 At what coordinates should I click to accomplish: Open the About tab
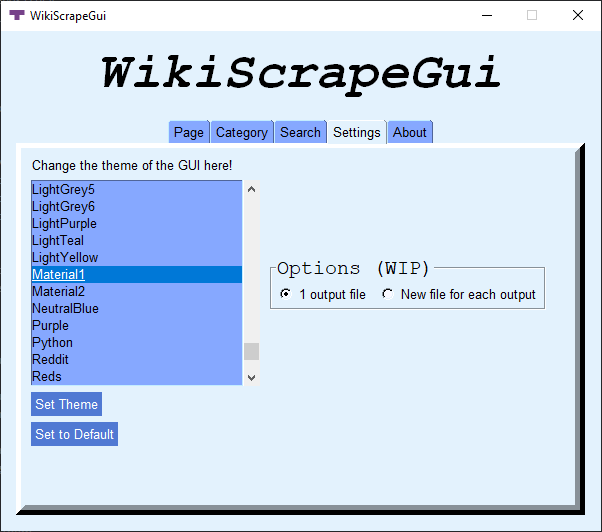[410, 132]
